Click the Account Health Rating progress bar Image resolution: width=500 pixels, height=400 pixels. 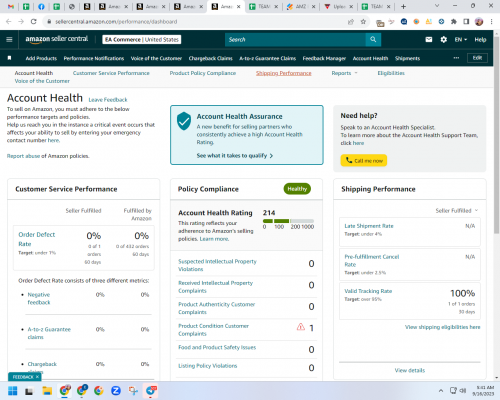(288, 221)
